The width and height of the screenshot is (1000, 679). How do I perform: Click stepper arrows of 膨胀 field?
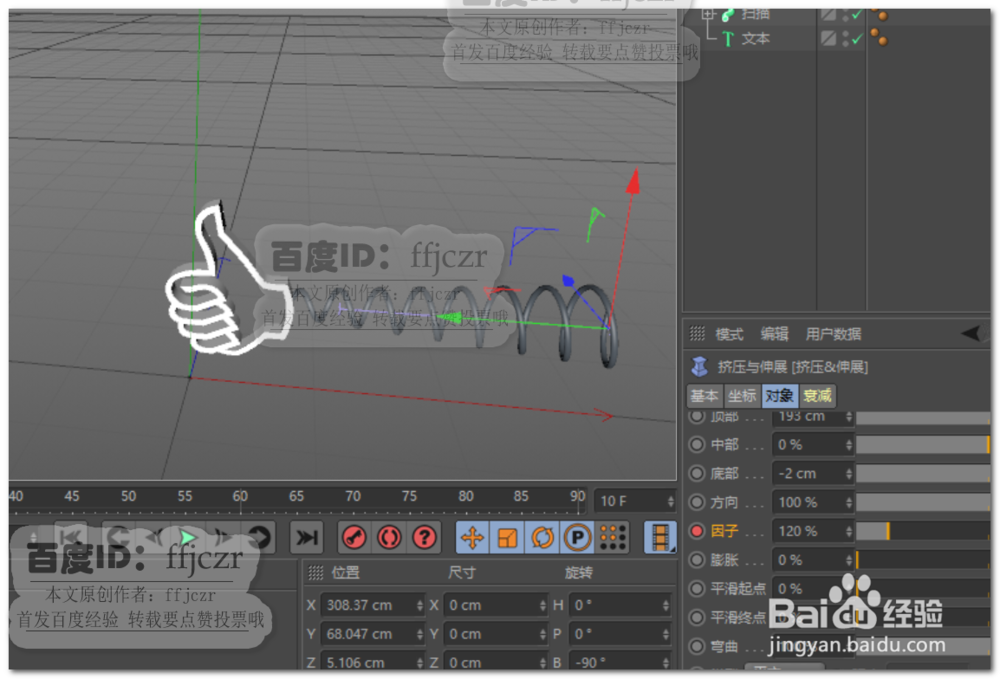[x=848, y=559]
